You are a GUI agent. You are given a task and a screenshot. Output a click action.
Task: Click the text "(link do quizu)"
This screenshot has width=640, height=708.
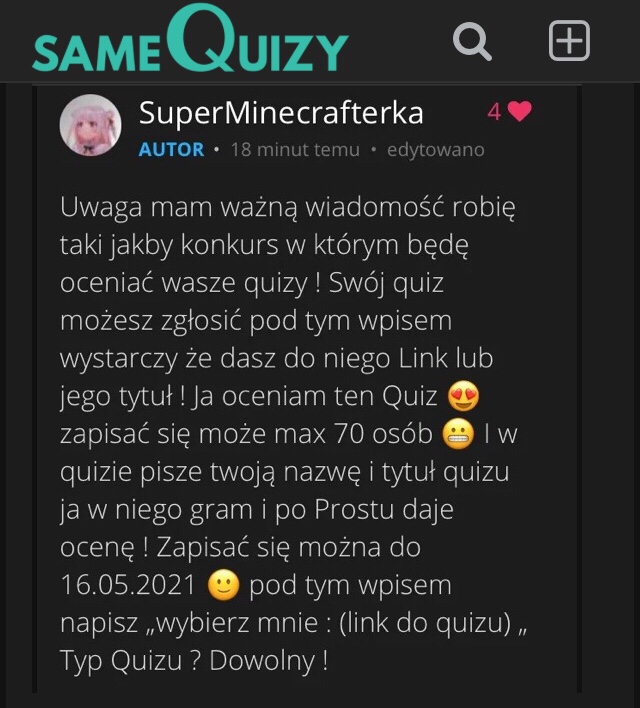tap(425, 623)
